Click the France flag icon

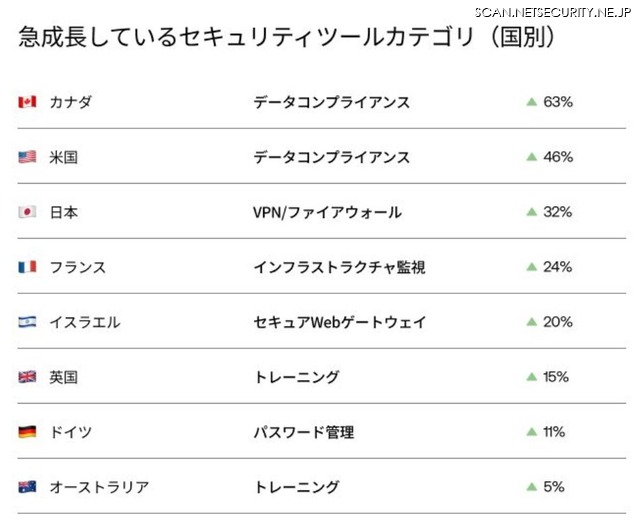[x=27, y=267]
